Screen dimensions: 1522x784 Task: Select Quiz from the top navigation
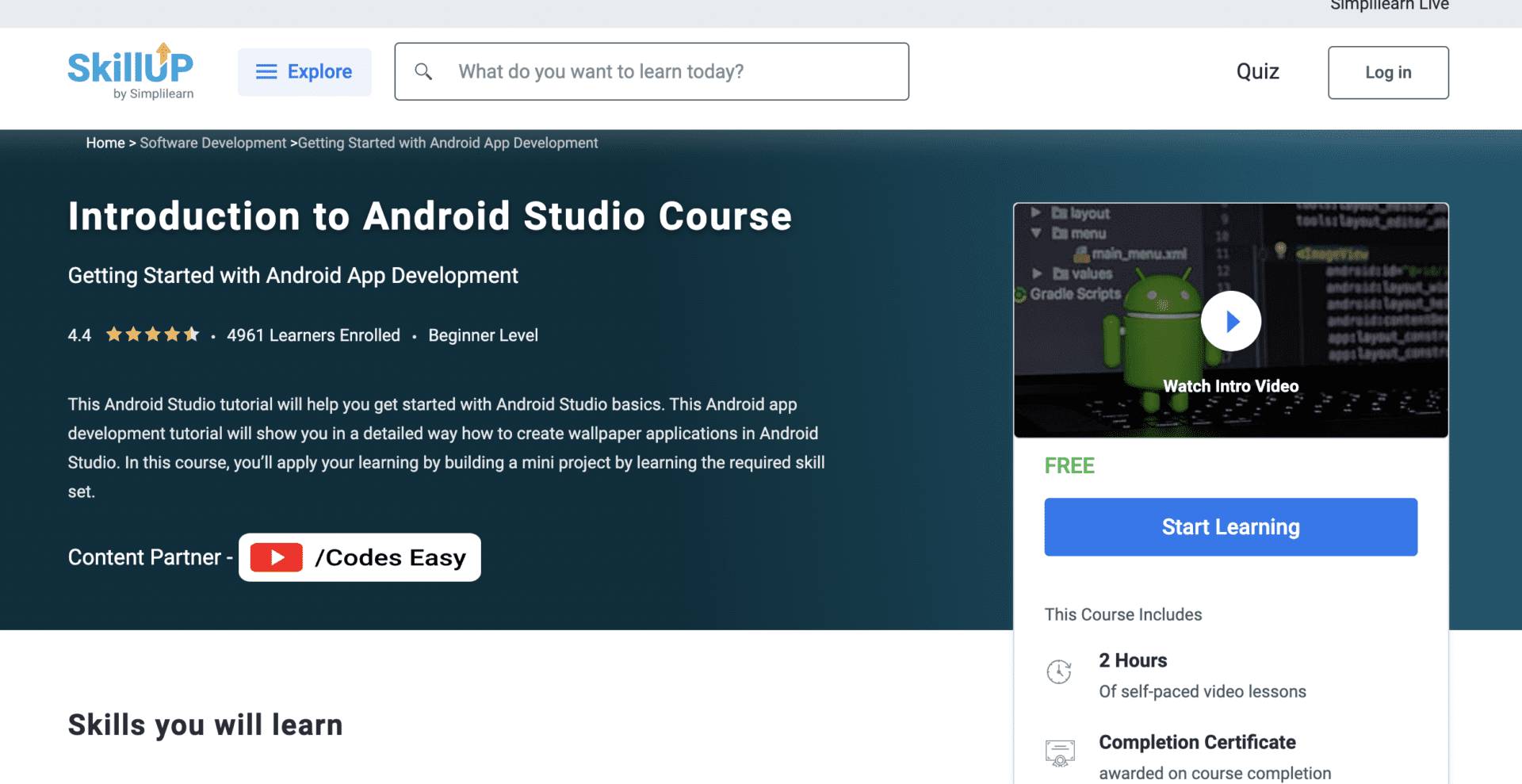pos(1257,71)
